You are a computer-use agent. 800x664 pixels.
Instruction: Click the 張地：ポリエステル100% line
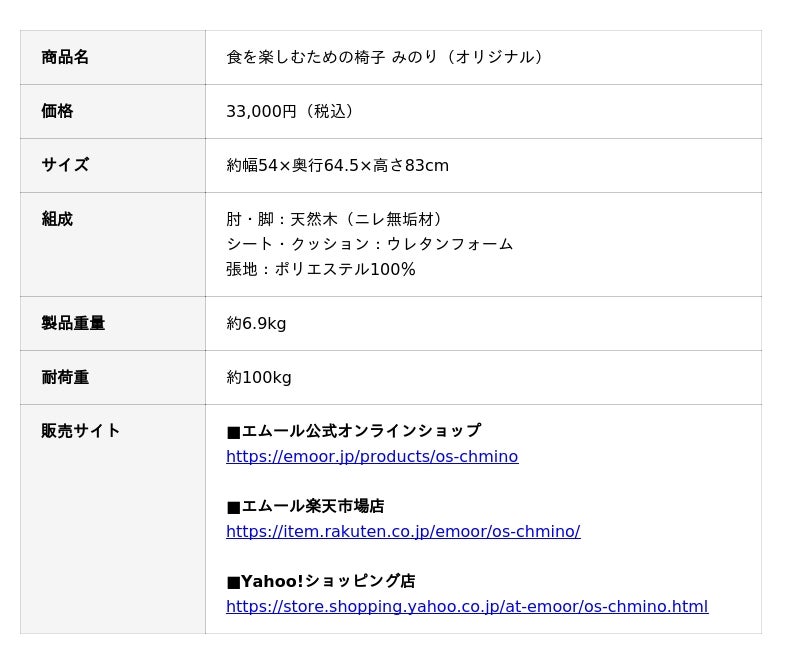point(321,269)
